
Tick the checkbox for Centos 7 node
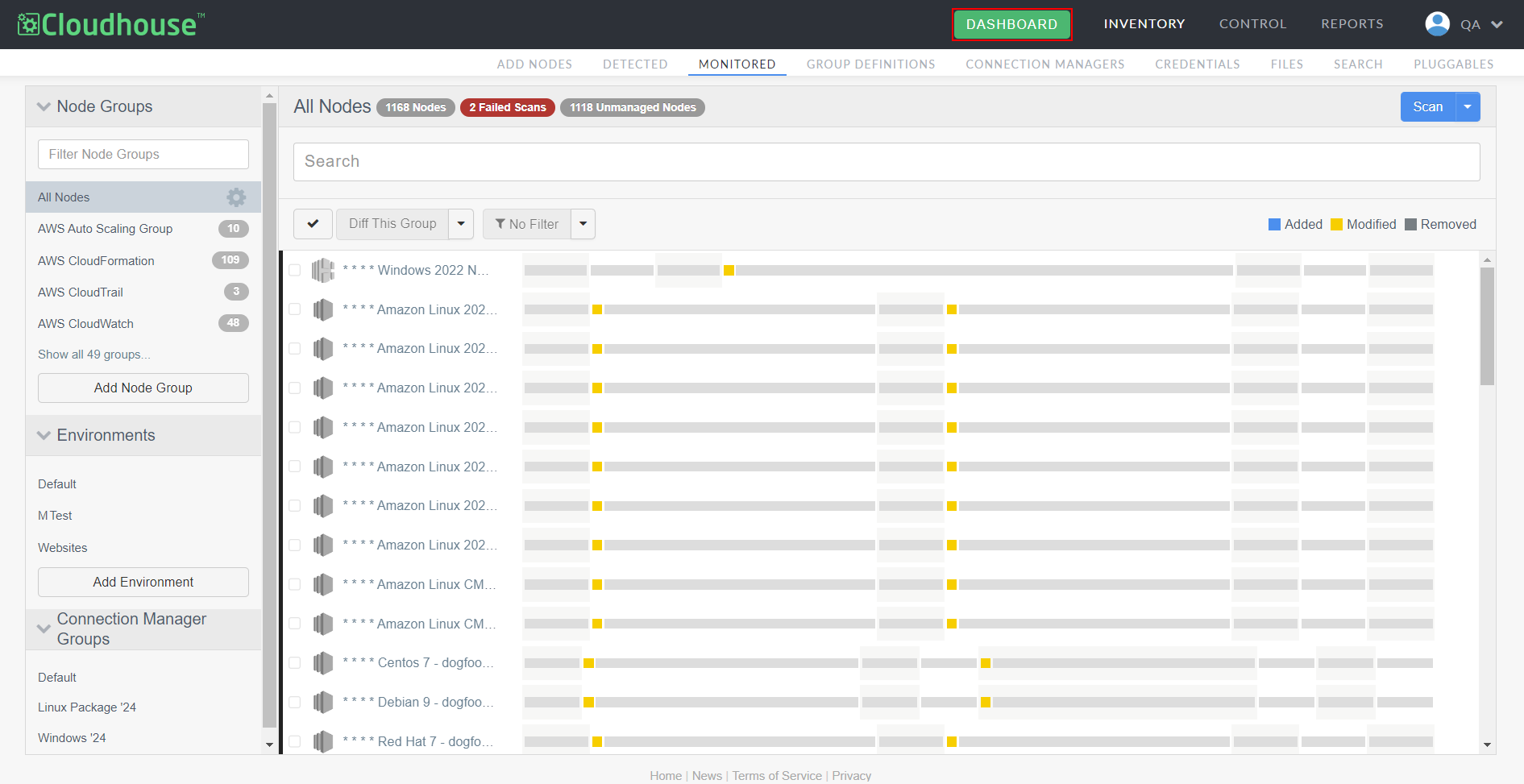[x=295, y=663]
